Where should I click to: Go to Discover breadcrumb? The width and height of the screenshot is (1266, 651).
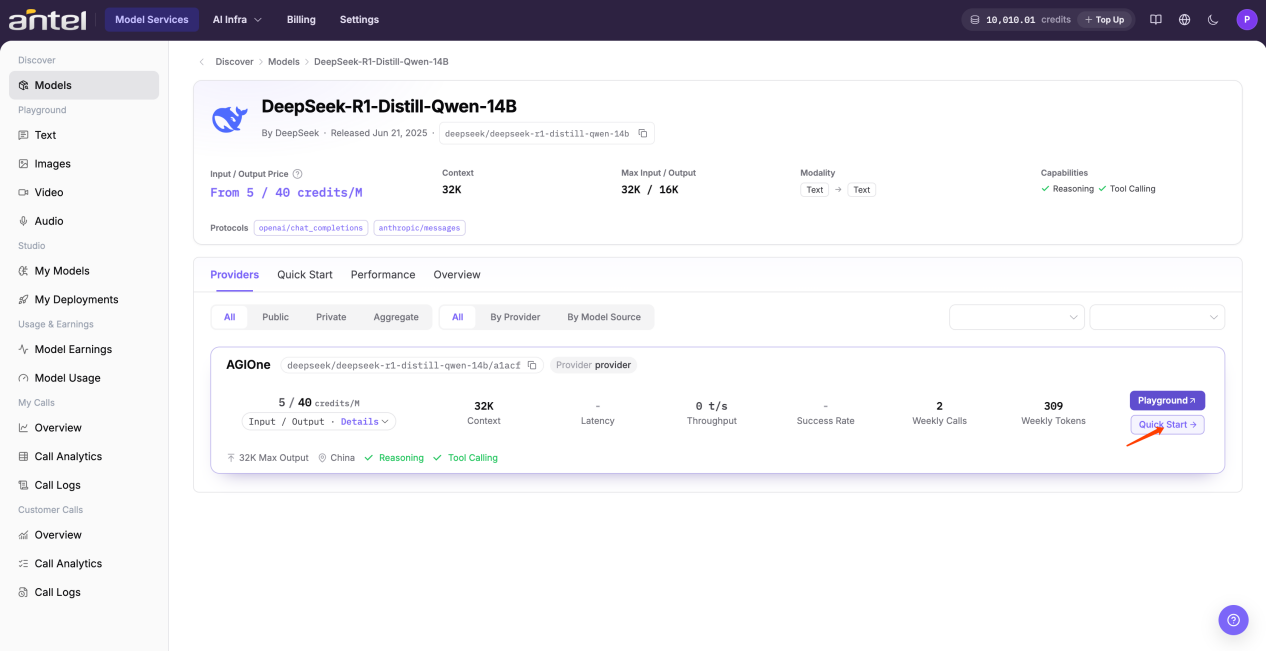pyautogui.click(x=234, y=62)
